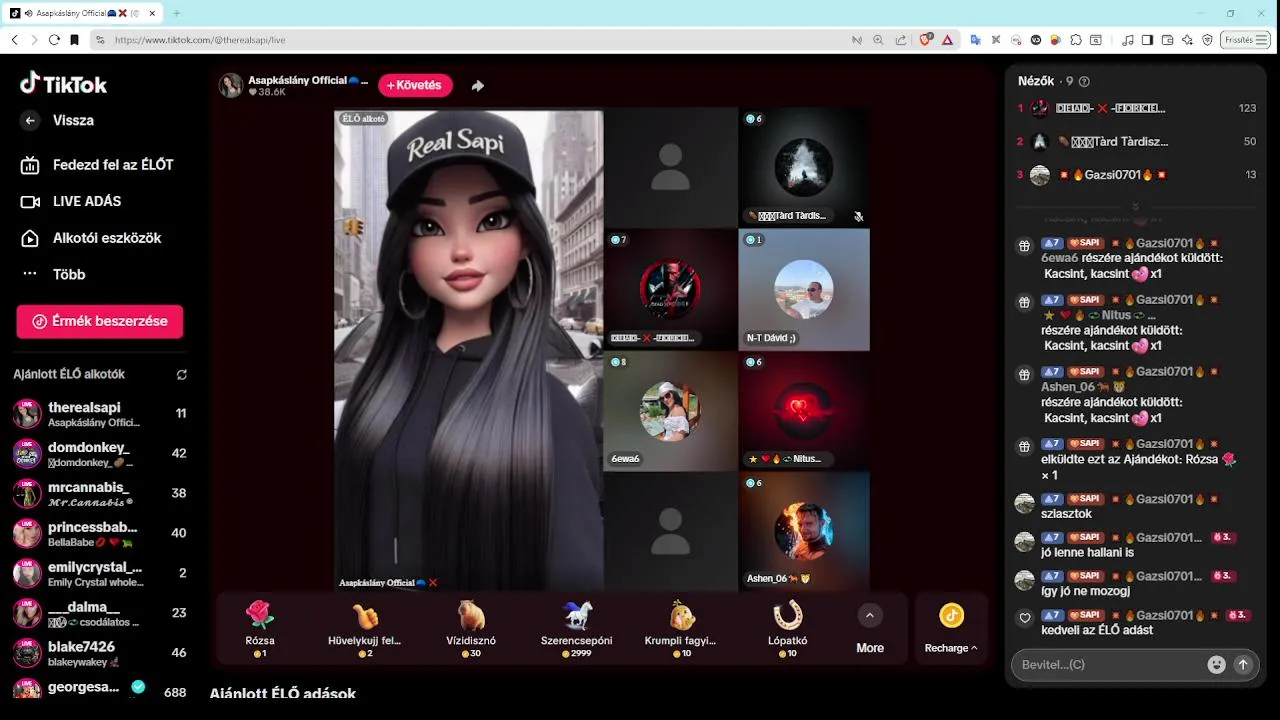Click the share arrow beside Követés
Image resolution: width=1280 pixels, height=720 pixels.
pos(478,86)
